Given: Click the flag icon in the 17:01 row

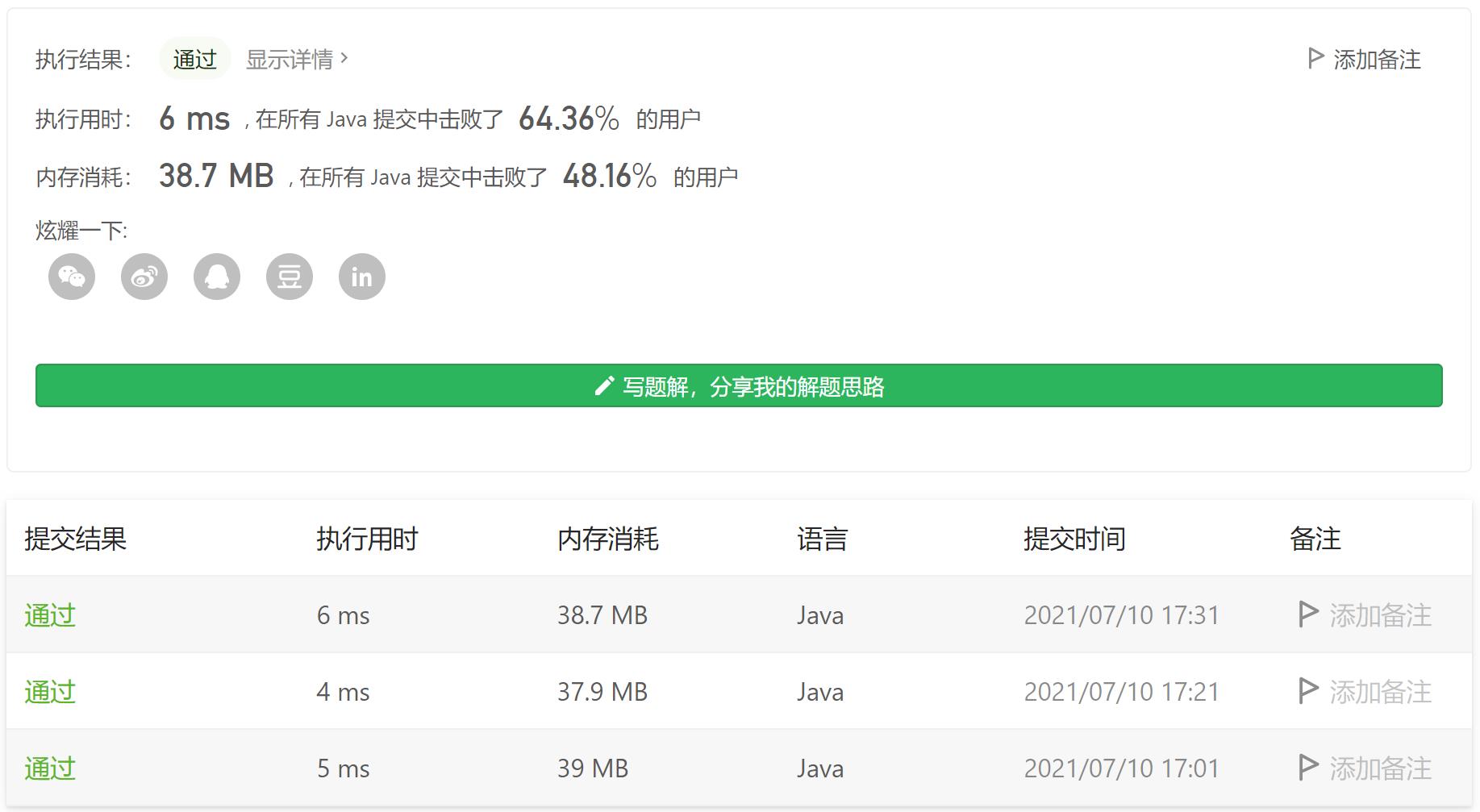Looking at the screenshot, I should [x=1308, y=768].
